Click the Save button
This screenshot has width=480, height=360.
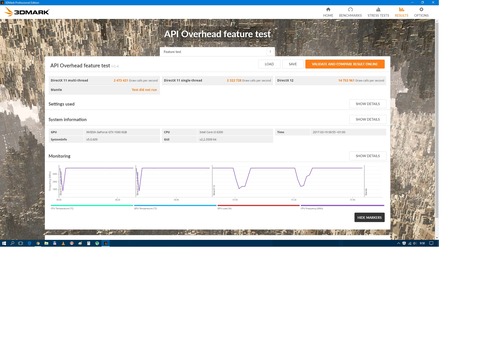(x=293, y=64)
